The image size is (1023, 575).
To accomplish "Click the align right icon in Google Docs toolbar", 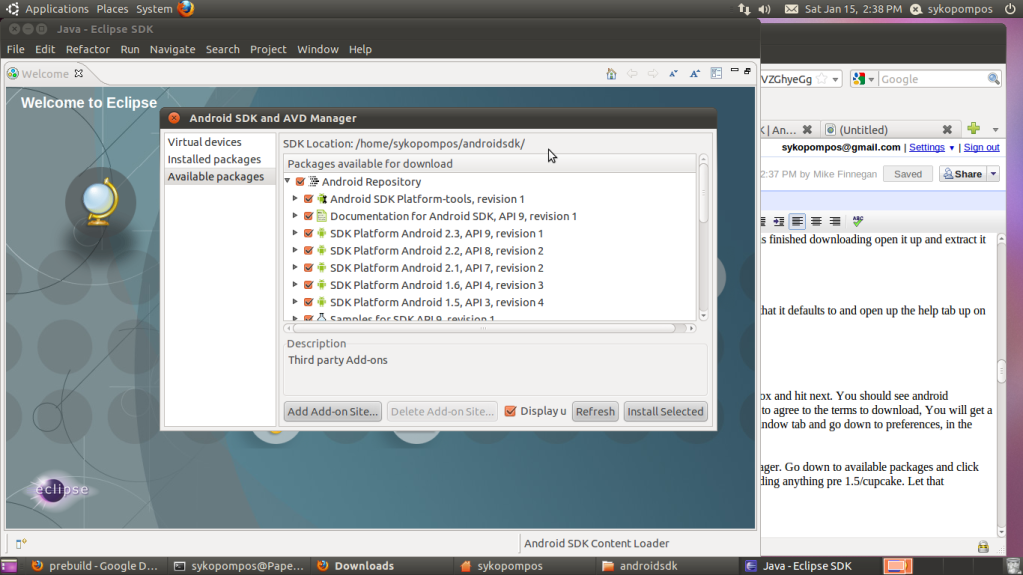I will tap(834, 221).
